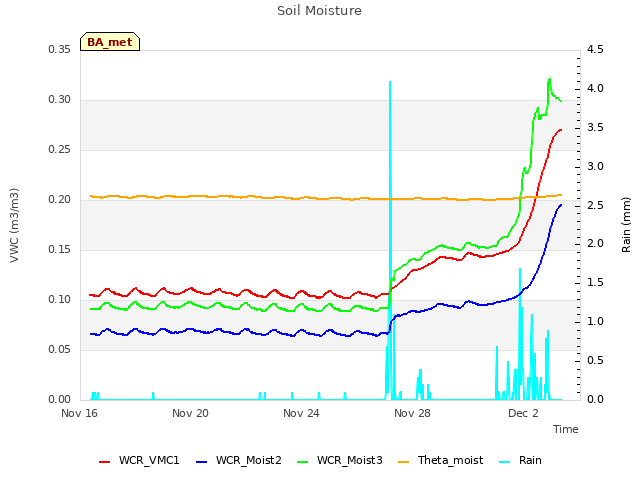Click the 3.0 rain axis value
This screenshot has width=640, height=480.
pos(595,167)
